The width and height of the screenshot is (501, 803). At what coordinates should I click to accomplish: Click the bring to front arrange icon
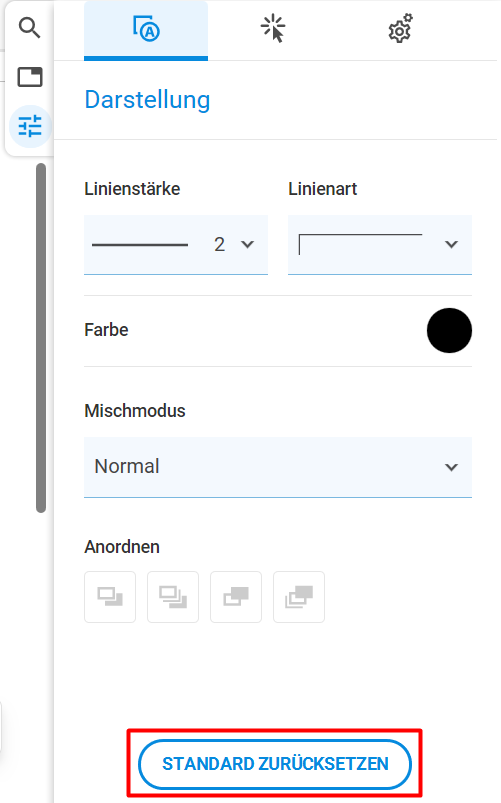point(299,597)
